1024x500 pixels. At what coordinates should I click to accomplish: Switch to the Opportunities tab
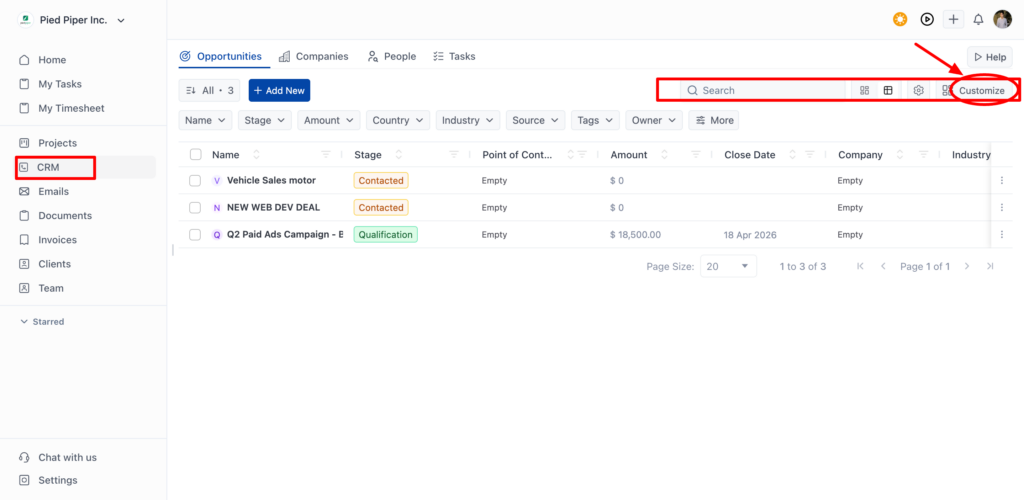[221, 56]
